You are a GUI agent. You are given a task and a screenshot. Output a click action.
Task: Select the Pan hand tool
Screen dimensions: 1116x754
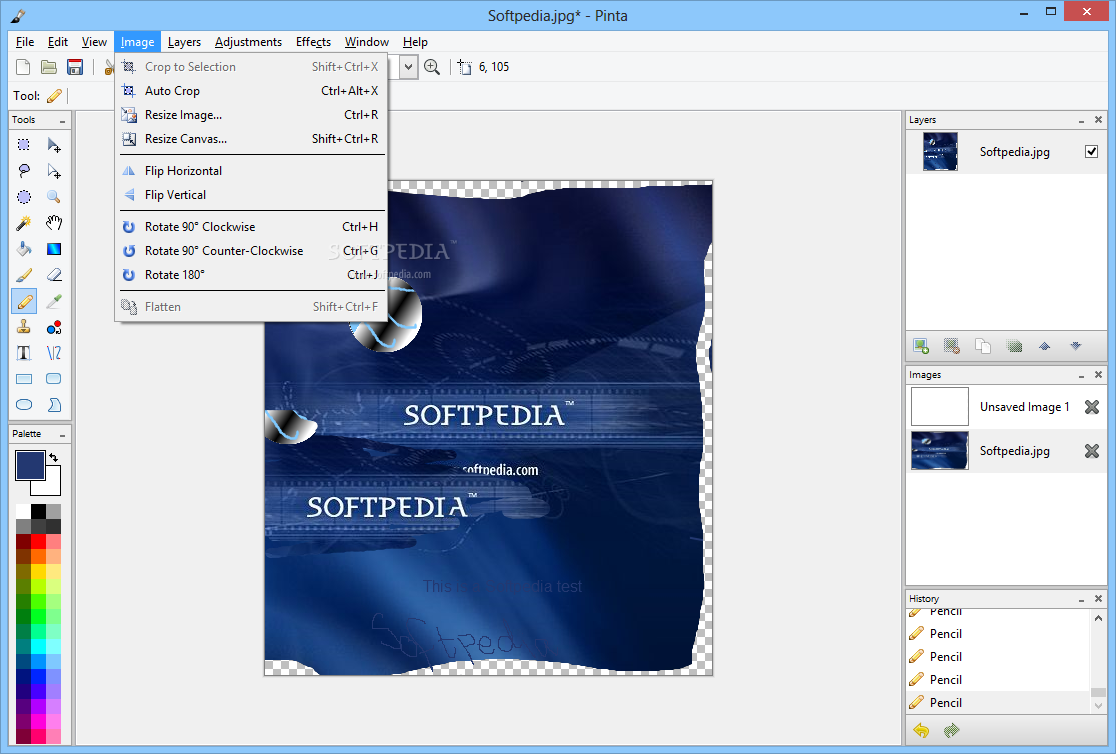pyautogui.click(x=53, y=224)
